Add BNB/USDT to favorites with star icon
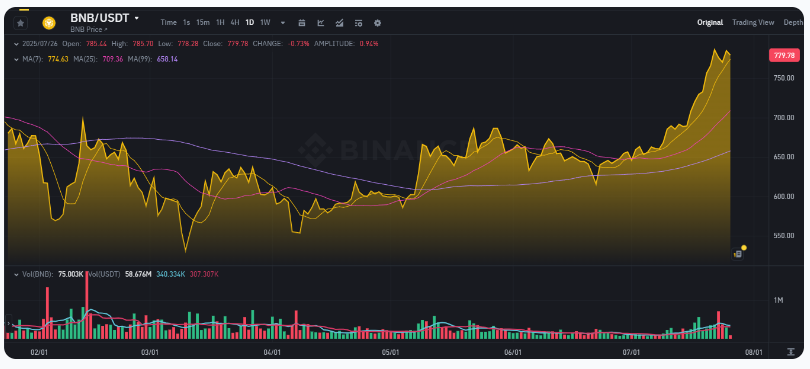810x369 pixels. 21,23
